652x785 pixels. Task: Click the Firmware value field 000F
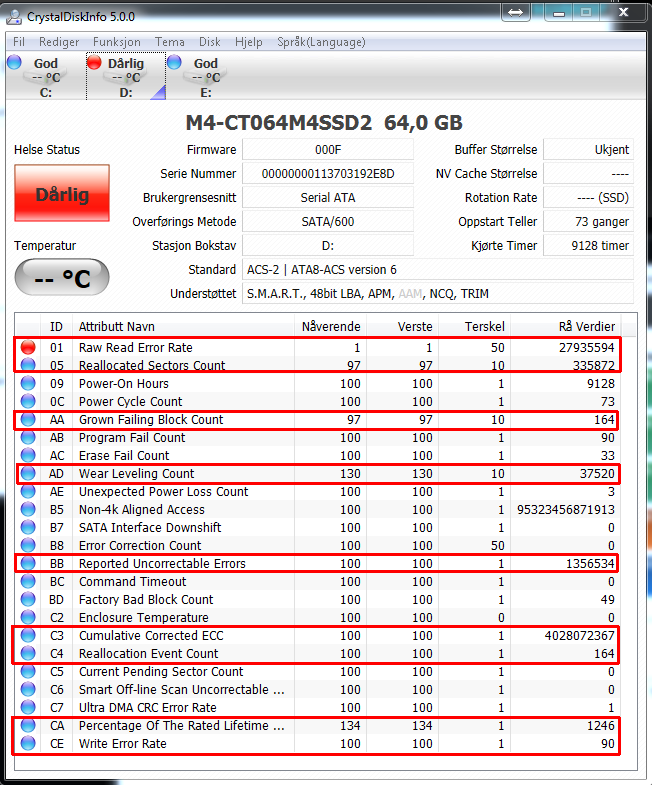(x=328, y=150)
